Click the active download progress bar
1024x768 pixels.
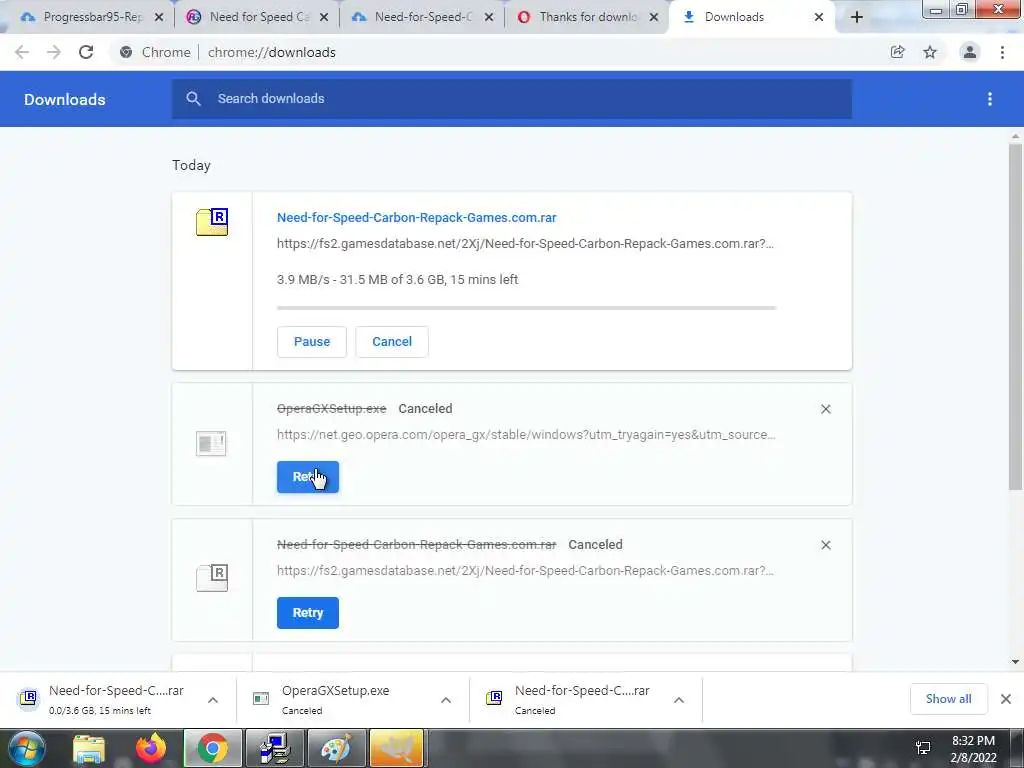[x=526, y=308]
